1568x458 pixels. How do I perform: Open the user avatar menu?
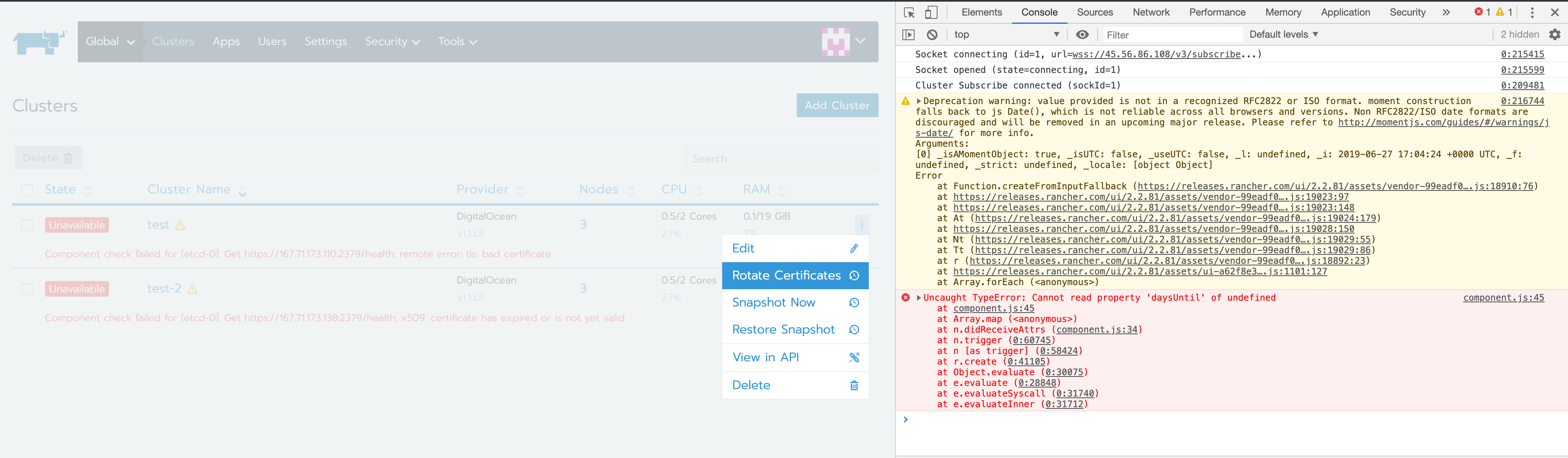[844, 41]
